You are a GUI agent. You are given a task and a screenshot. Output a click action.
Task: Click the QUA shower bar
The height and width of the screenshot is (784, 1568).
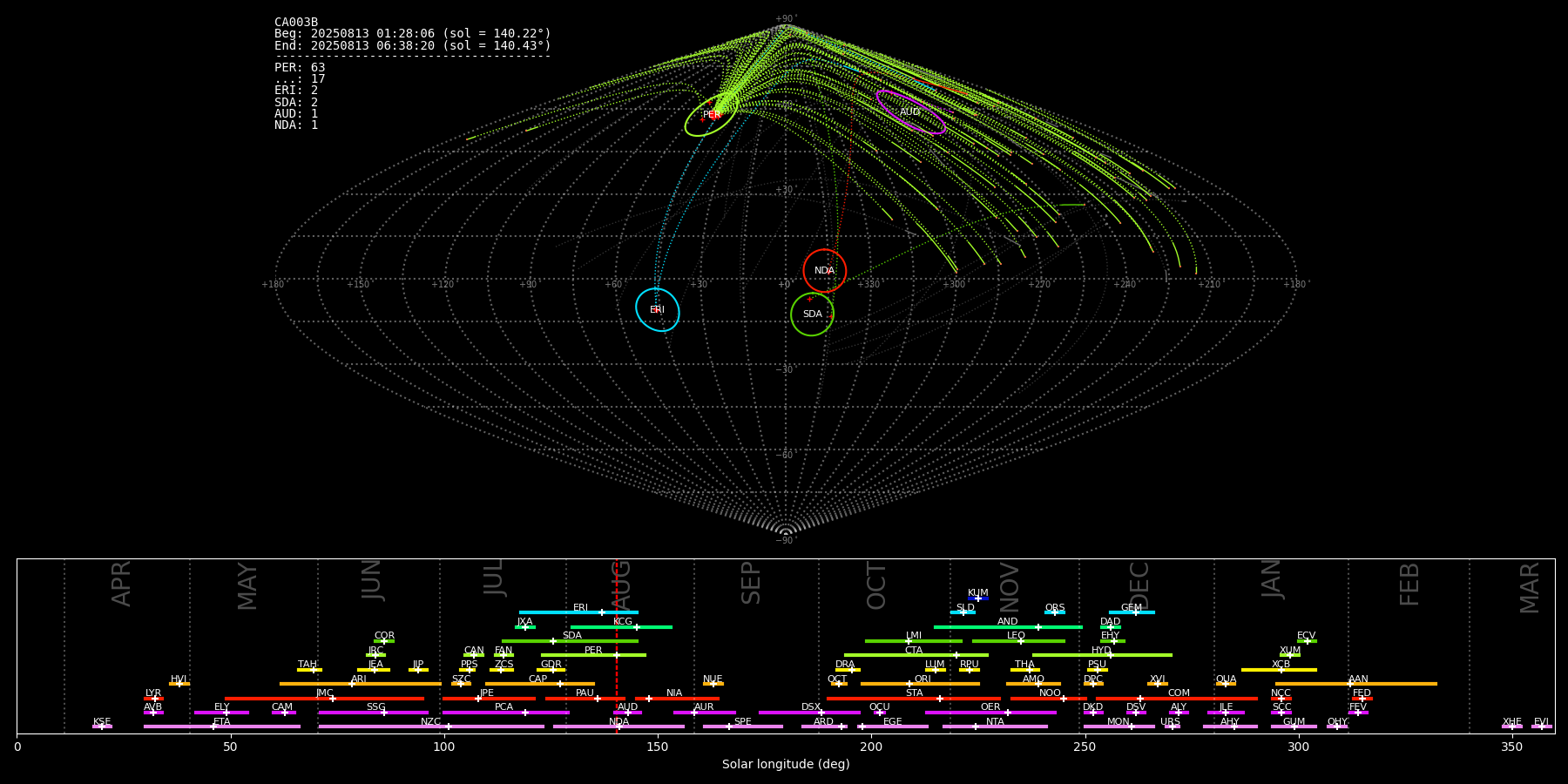[x=1226, y=684]
